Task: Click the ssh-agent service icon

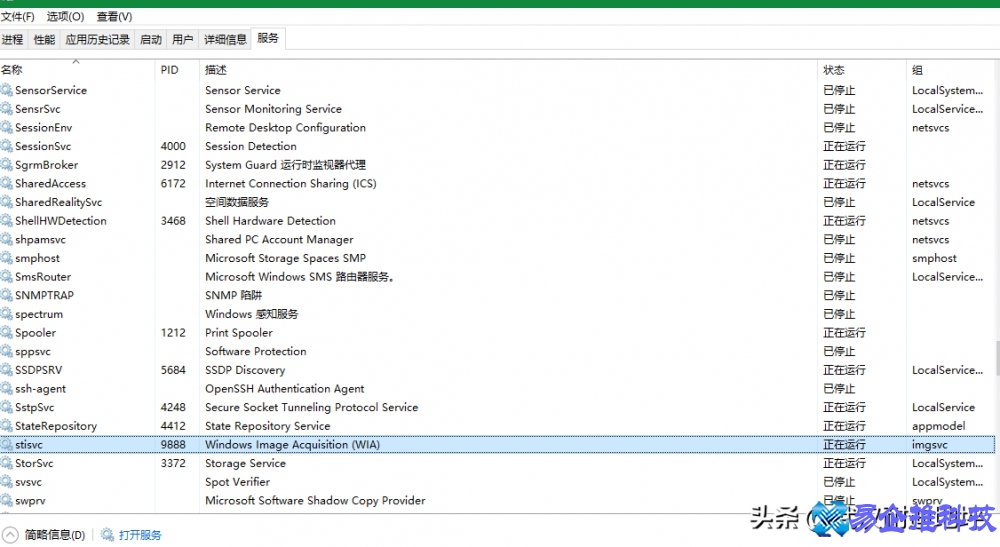Action: point(7,389)
